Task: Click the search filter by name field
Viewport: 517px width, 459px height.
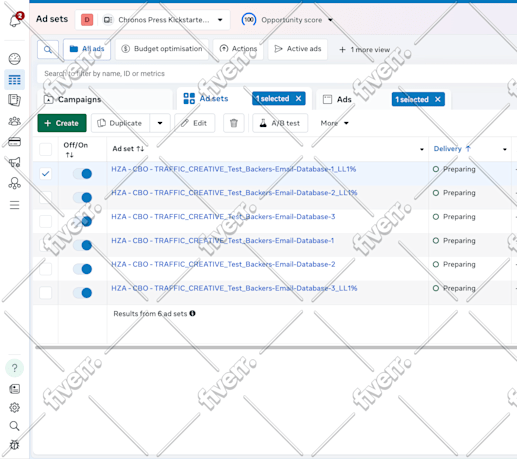Action: [x=277, y=73]
